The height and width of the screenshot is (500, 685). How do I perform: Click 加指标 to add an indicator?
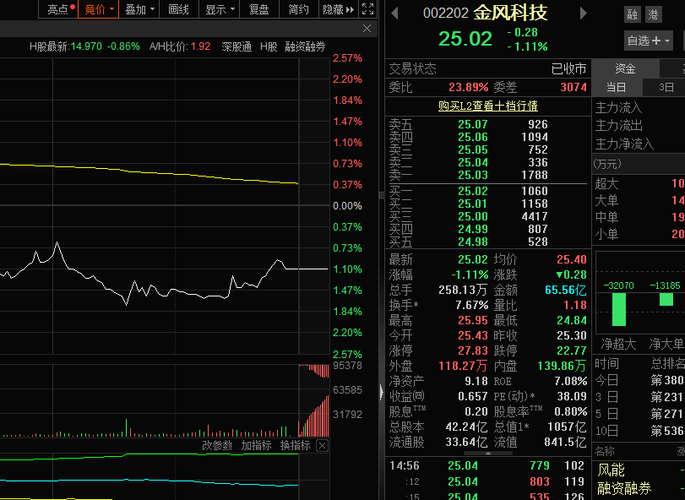point(256,446)
